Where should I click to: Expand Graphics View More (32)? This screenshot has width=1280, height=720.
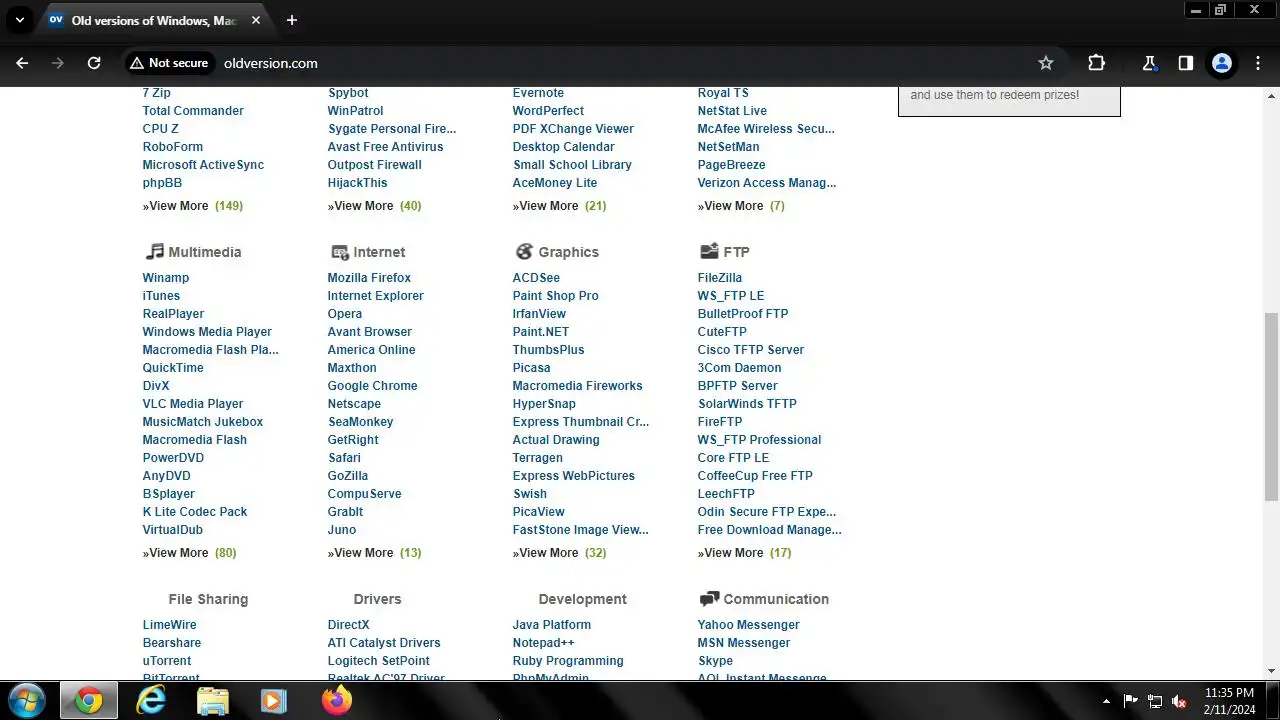coord(560,553)
